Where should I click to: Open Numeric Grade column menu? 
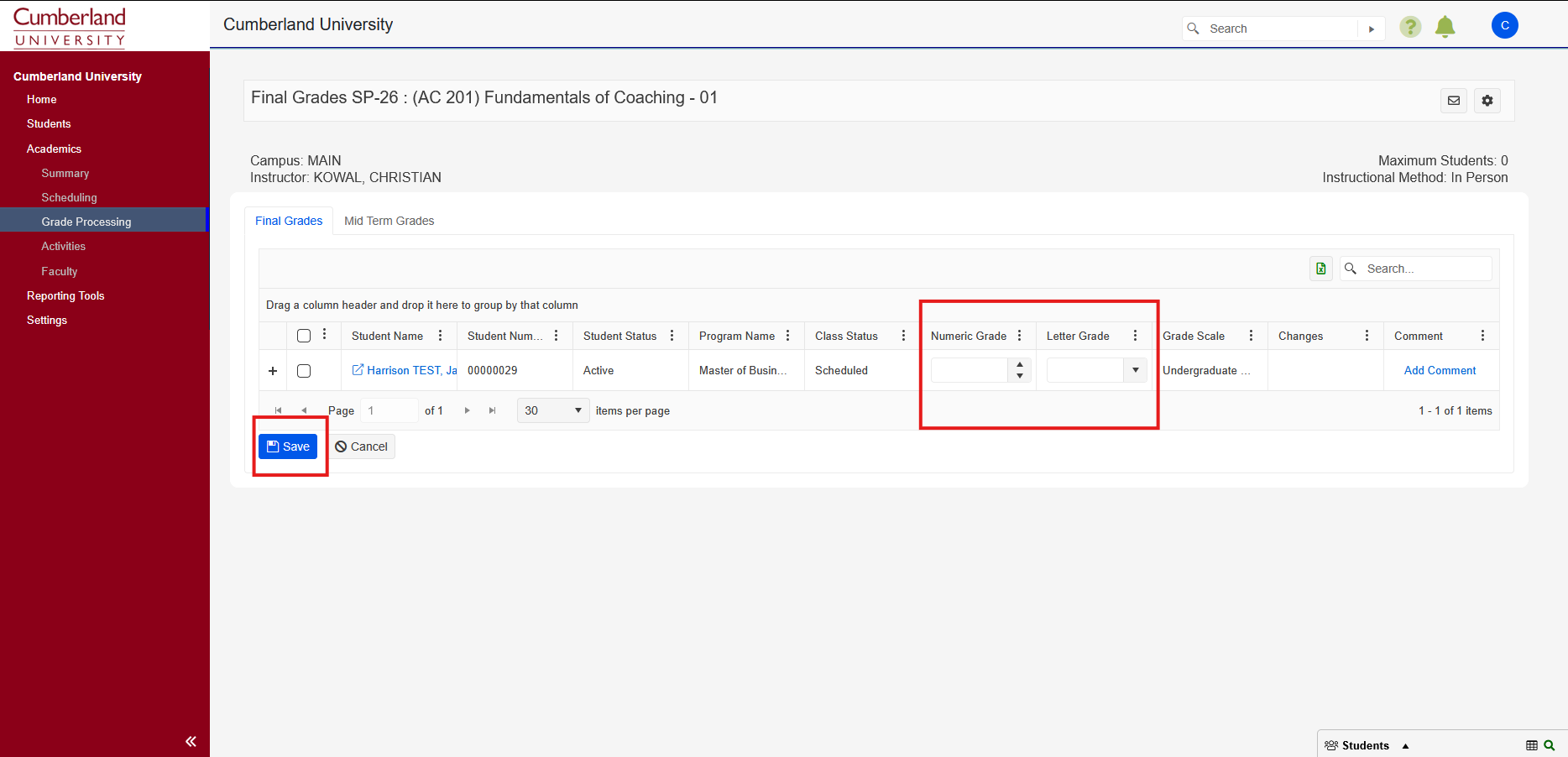pos(1019,336)
